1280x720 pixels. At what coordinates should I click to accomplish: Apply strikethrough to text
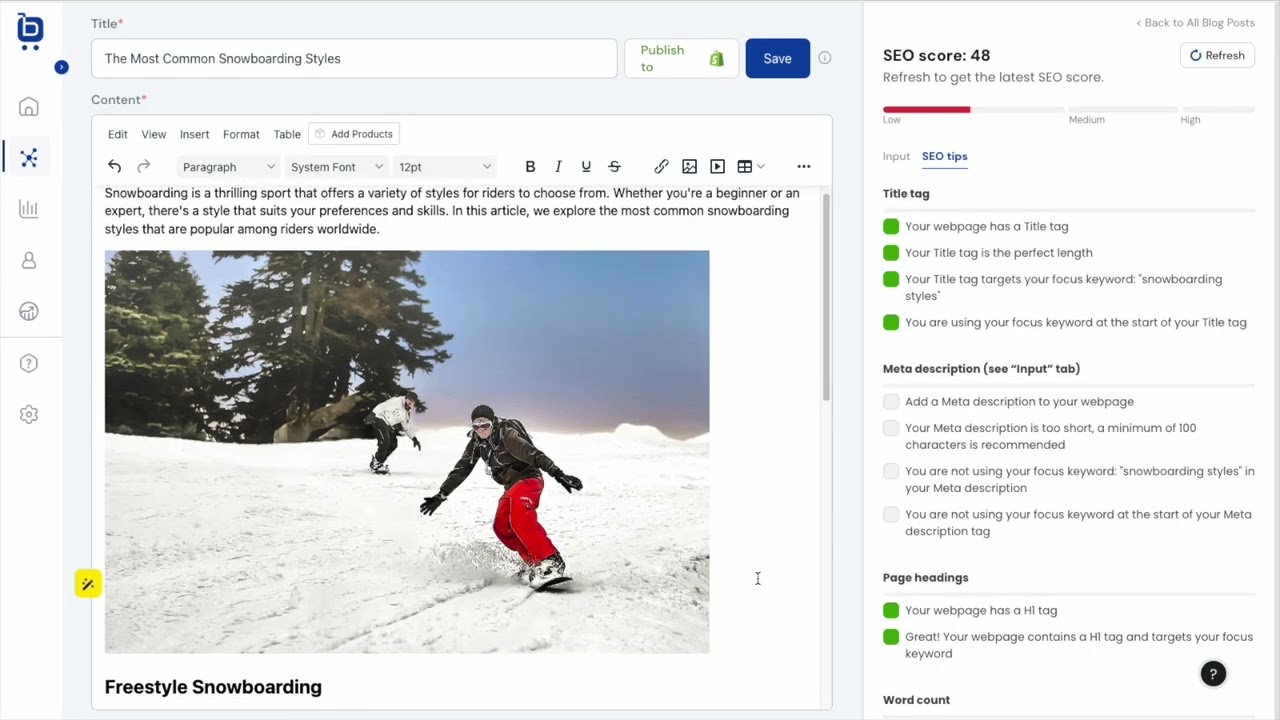(x=614, y=166)
